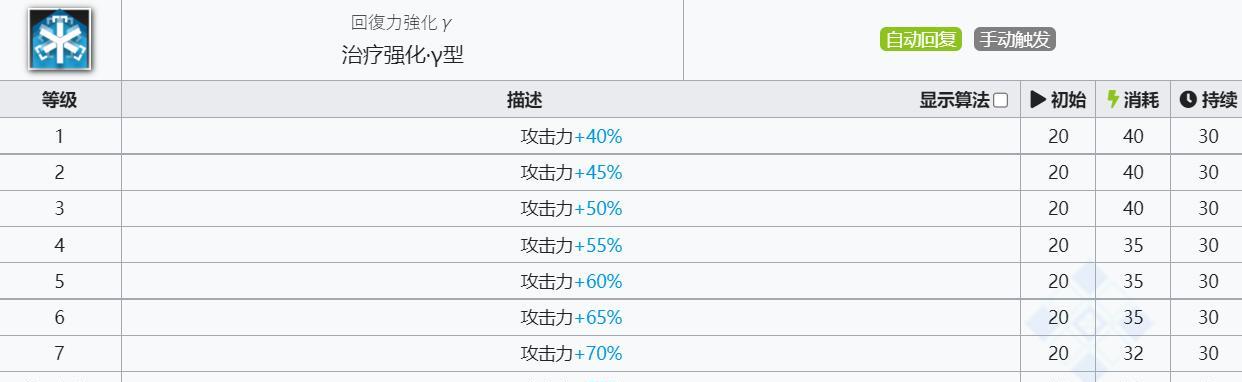Viewport: 1242px width, 382px height.
Task: Click the 攻击力+65% text in row 6
Action: (x=571, y=317)
